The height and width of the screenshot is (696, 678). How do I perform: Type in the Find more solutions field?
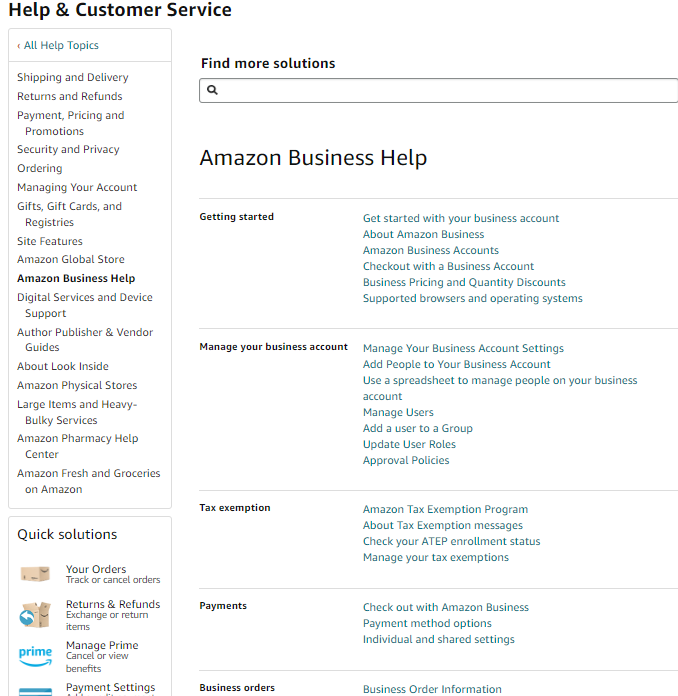pyautogui.click(x=445, y=90)
